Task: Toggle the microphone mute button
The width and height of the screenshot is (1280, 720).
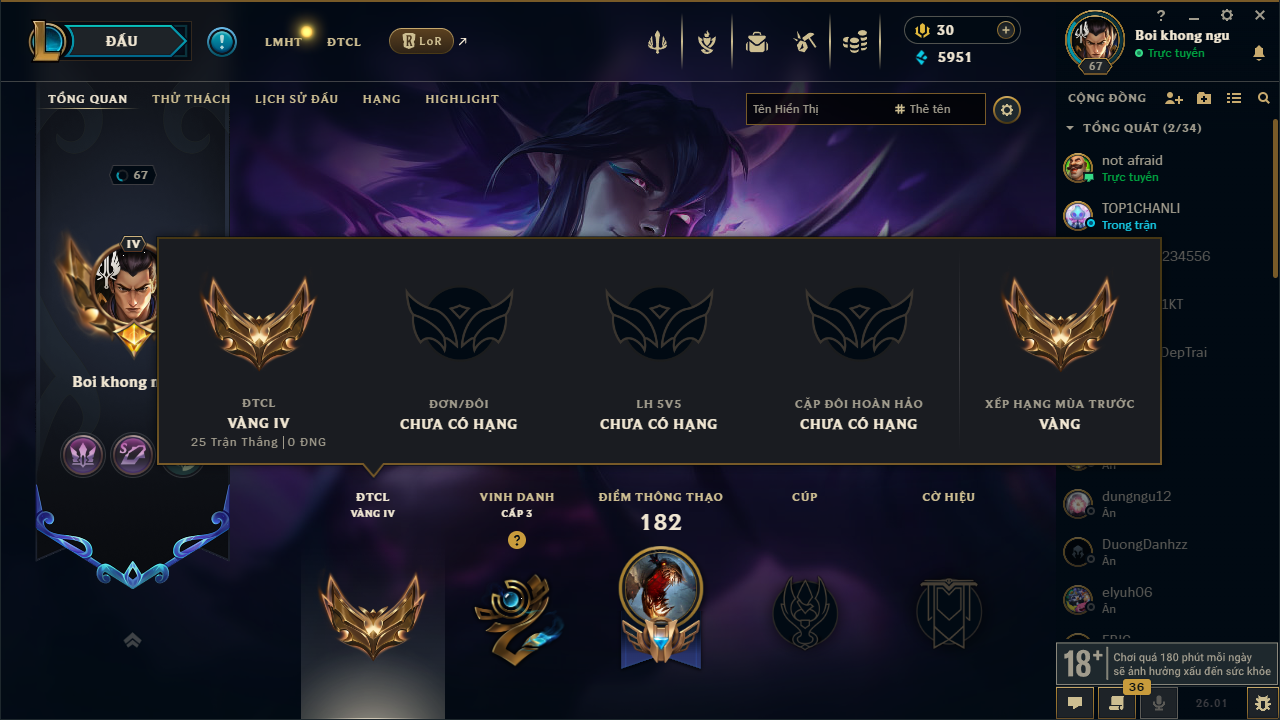Action: click(x=1159, y=703)
